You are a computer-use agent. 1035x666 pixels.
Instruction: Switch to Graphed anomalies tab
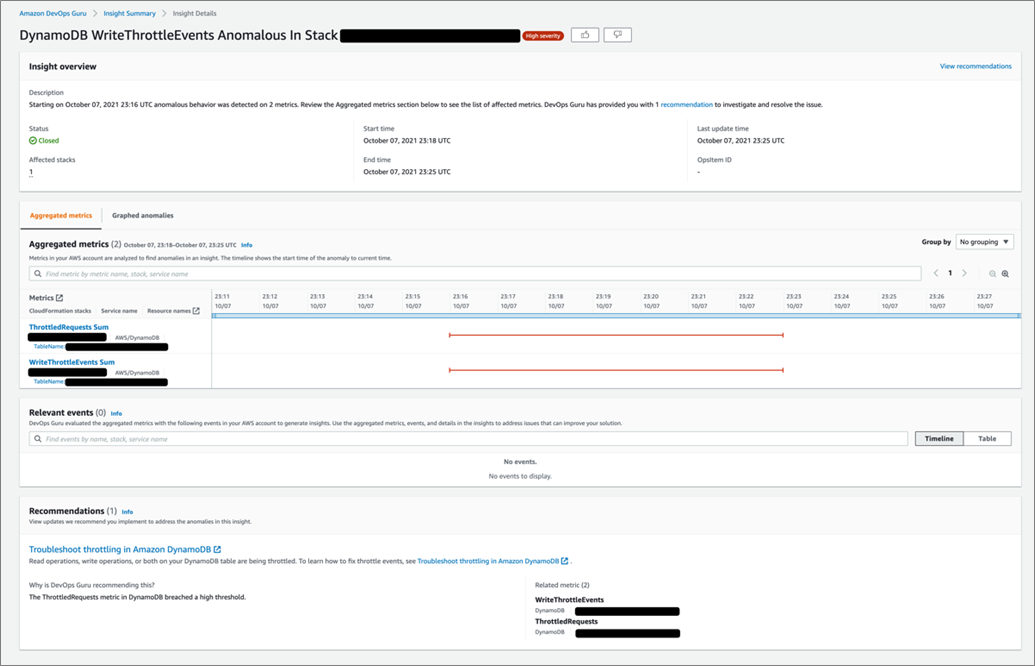click(143, 215)
